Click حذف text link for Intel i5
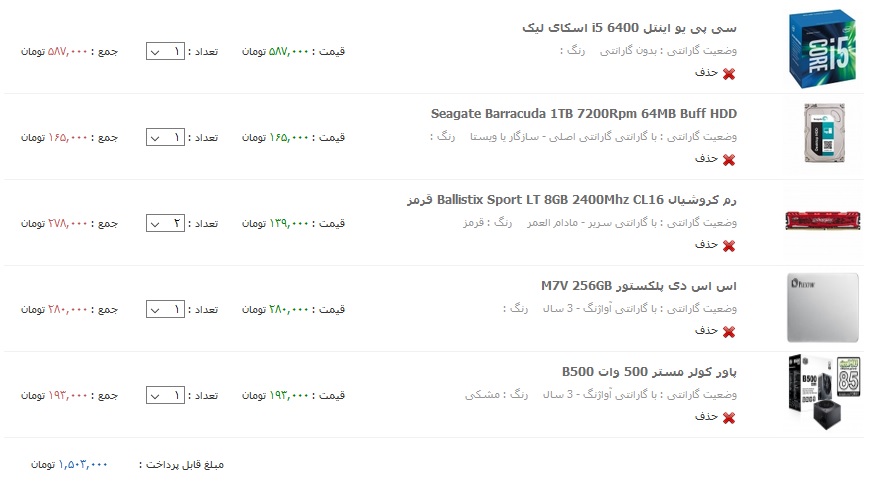Screen dimensions: 873x503 [x=706, y=73]
